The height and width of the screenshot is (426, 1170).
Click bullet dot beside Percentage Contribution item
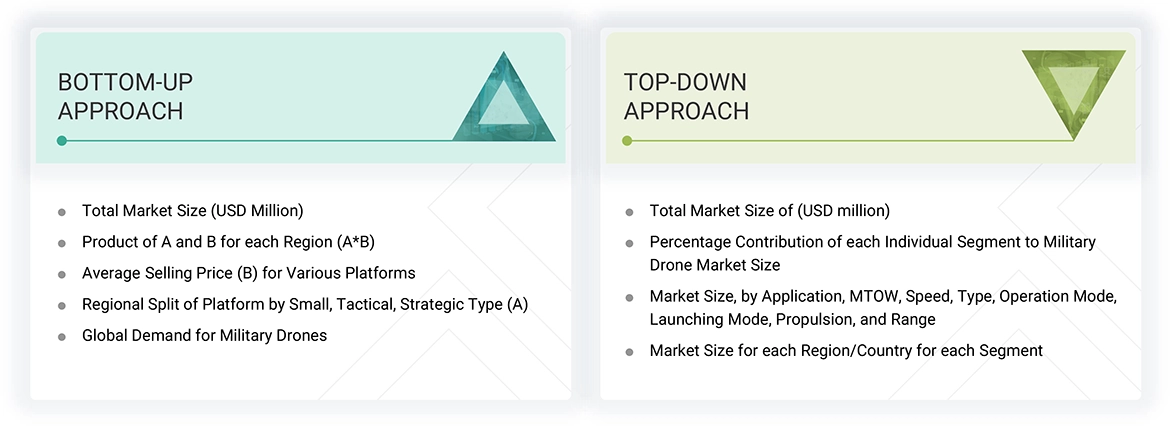point(629,243)
